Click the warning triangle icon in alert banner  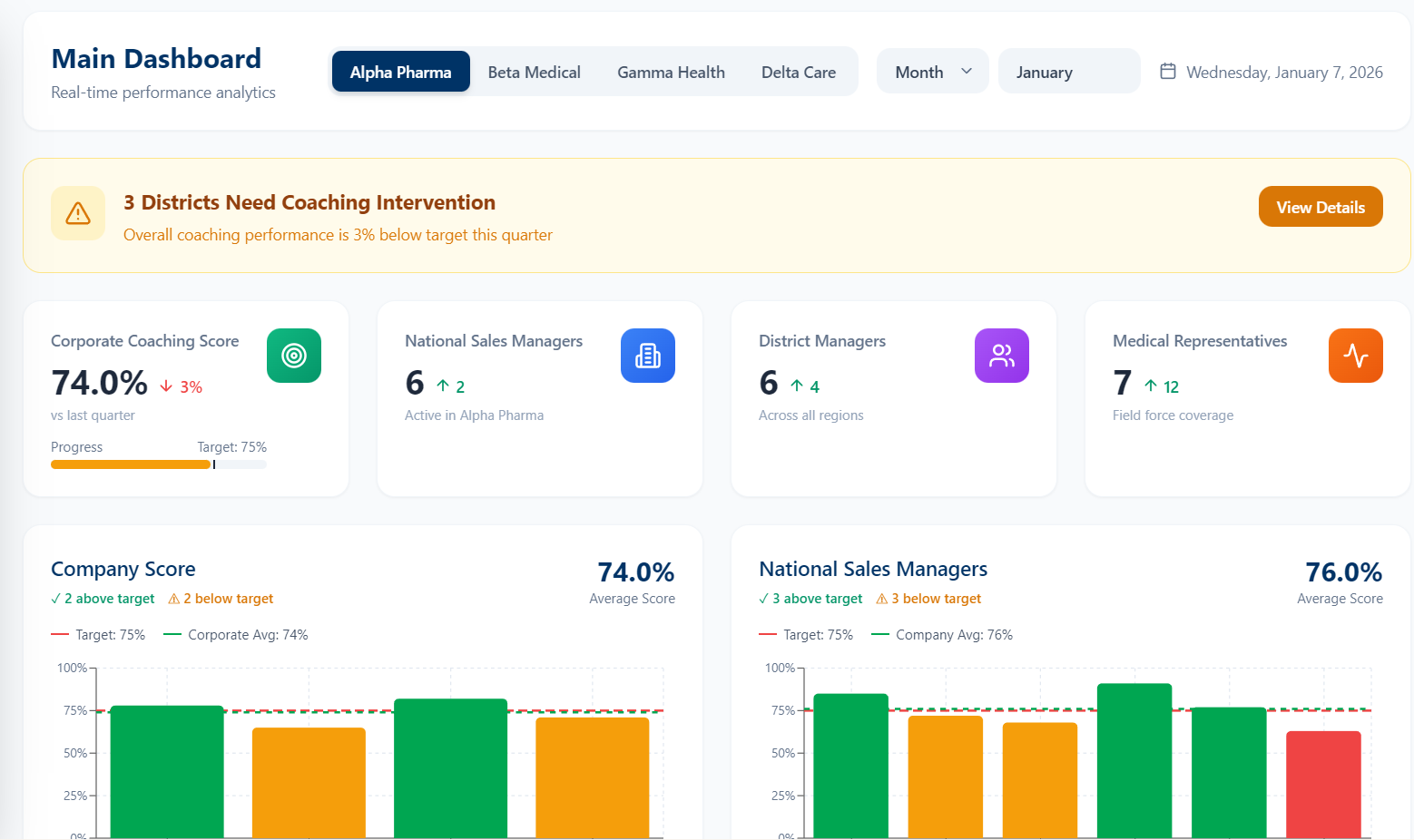(78, 213)
